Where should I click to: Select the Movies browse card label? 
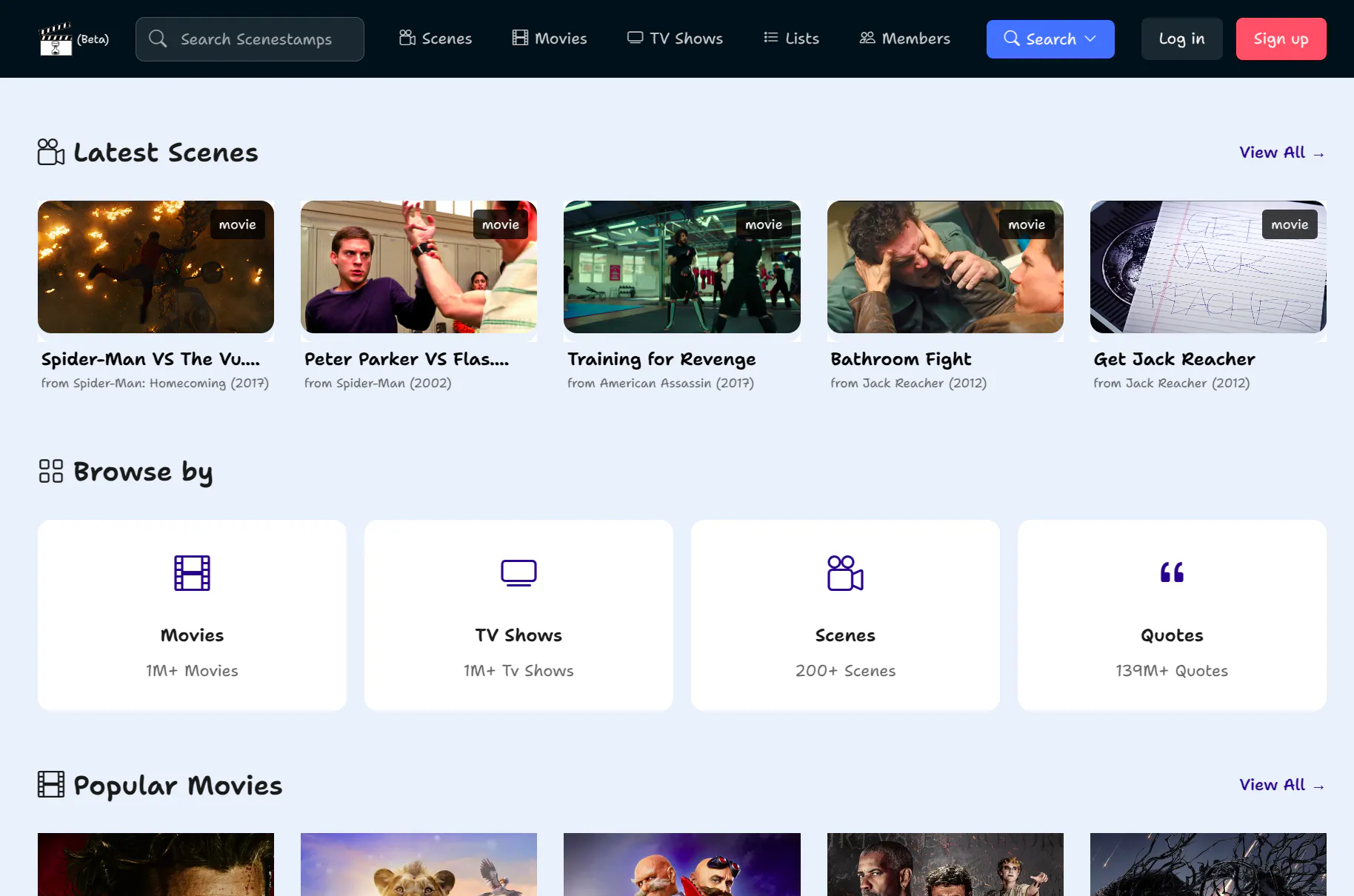192,635
